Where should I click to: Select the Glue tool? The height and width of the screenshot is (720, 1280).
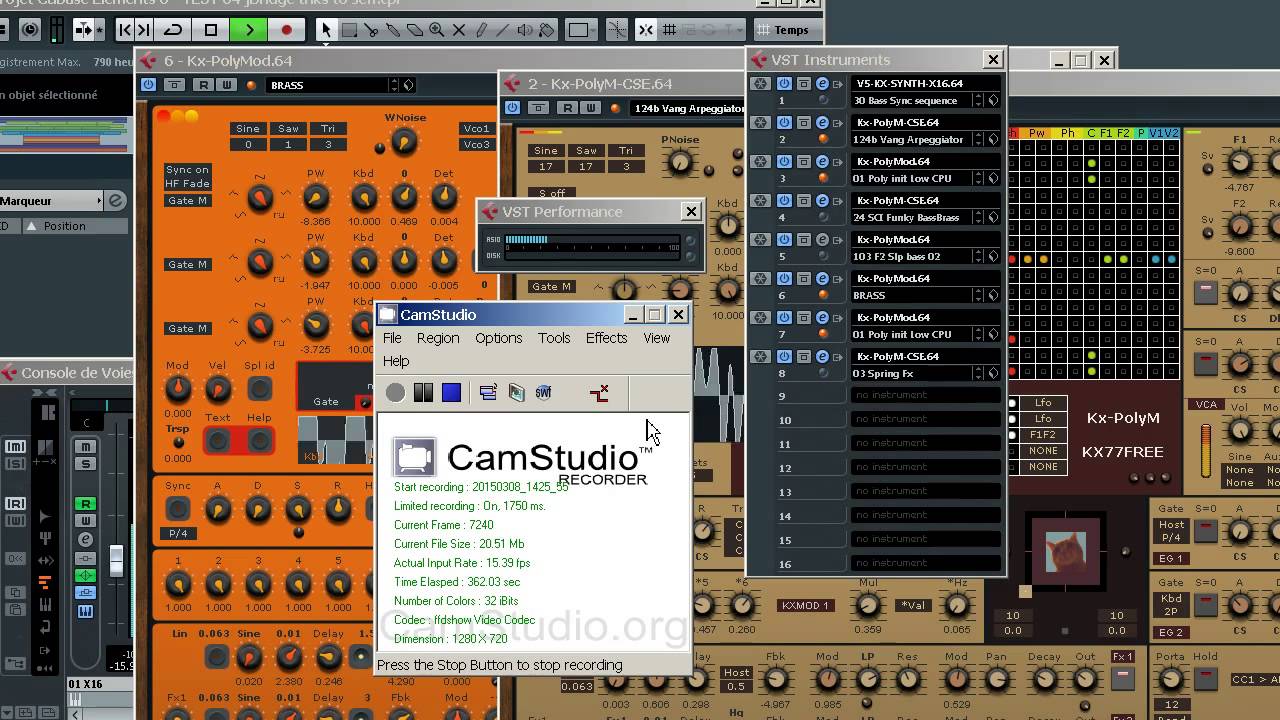click(392, 30)
